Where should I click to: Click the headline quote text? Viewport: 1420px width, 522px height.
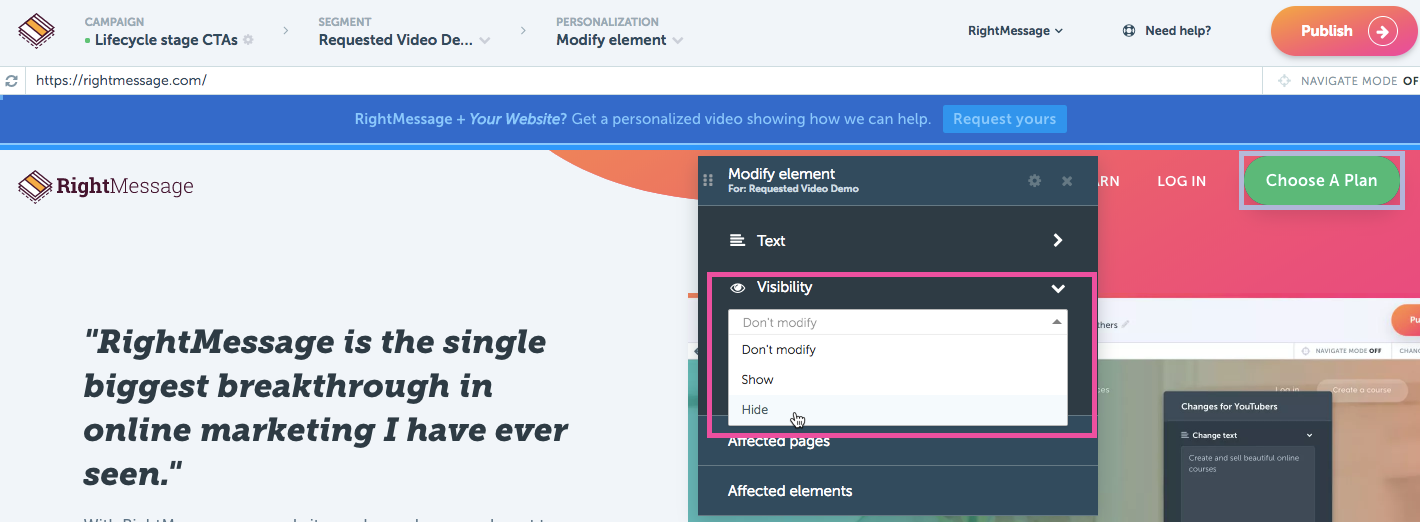point(326,407)
